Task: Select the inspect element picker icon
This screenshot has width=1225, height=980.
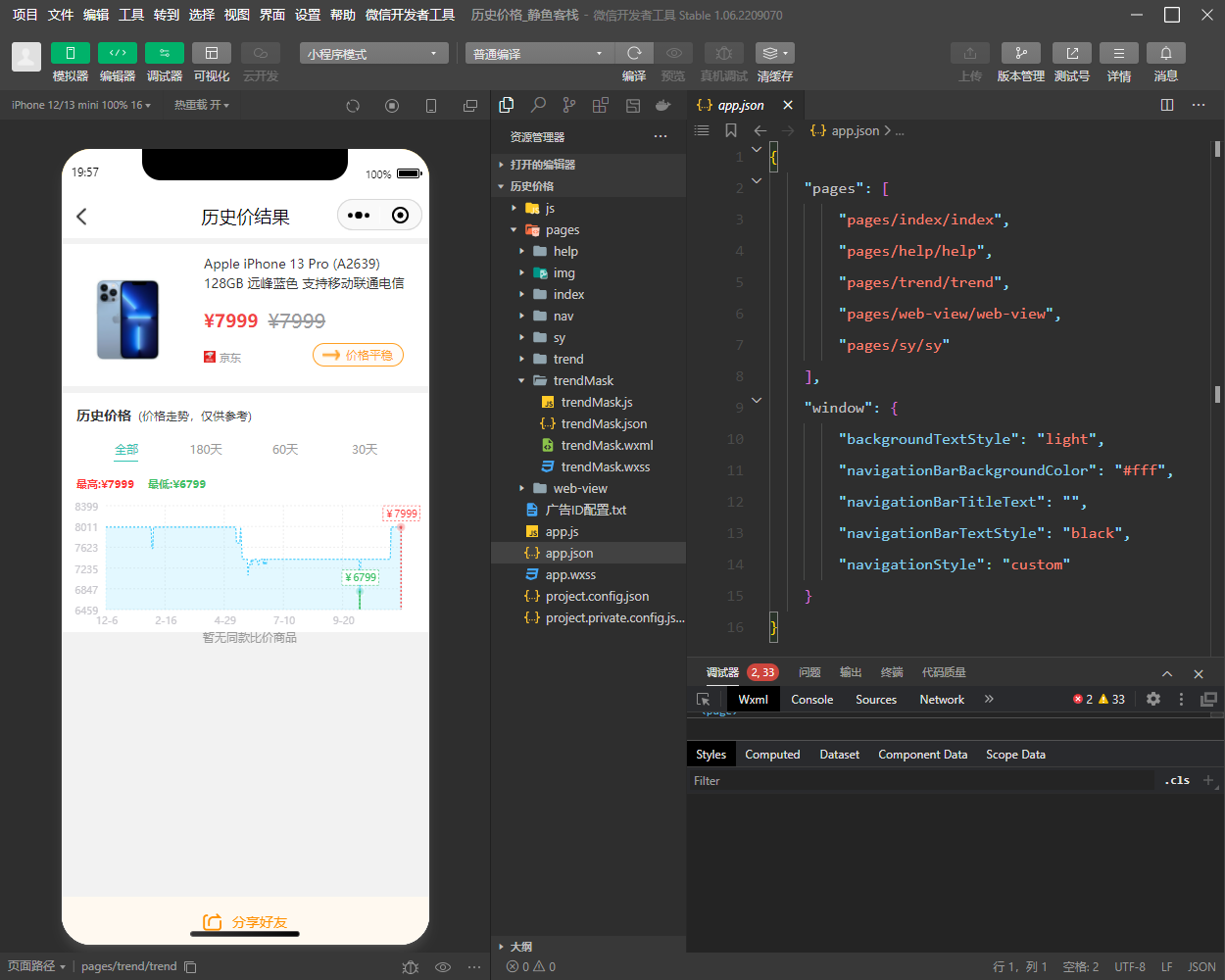Action: tap(703, 700)
